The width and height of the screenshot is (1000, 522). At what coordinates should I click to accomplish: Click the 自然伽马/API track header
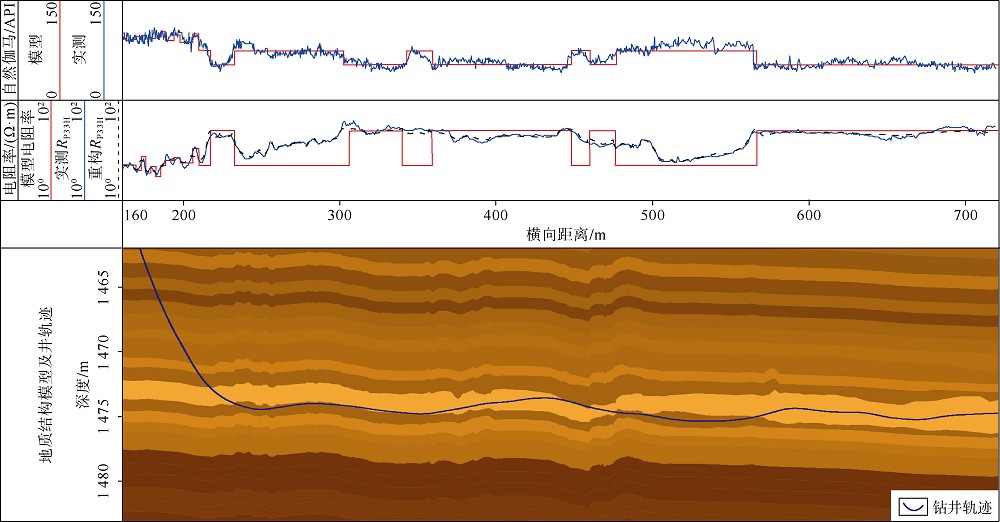[x=13, y=50]
